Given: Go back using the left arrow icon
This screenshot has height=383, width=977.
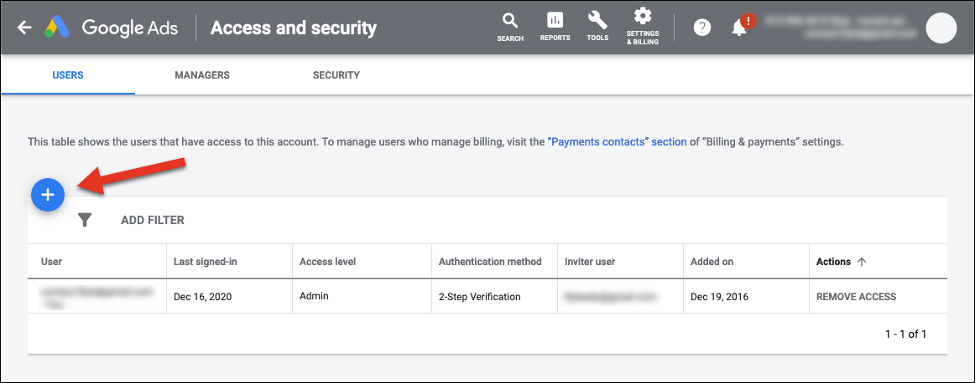Looking at the screenshot, I should [24, 27].
